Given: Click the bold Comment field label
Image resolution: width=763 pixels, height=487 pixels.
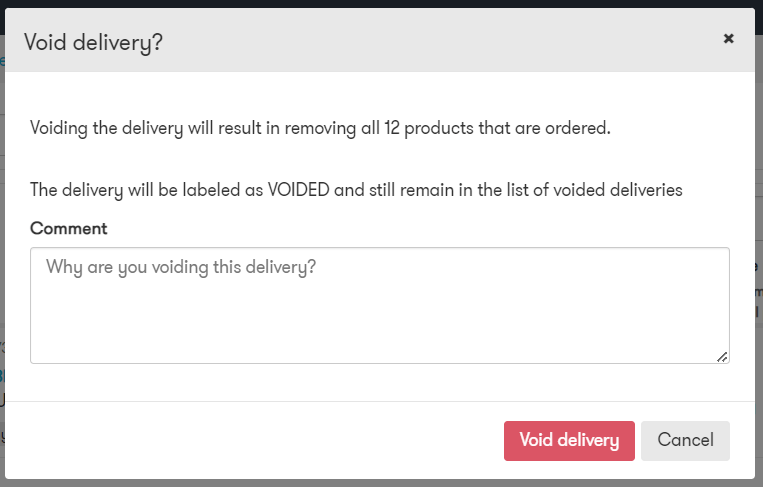Looking at the screenshot, I should 69,228.
